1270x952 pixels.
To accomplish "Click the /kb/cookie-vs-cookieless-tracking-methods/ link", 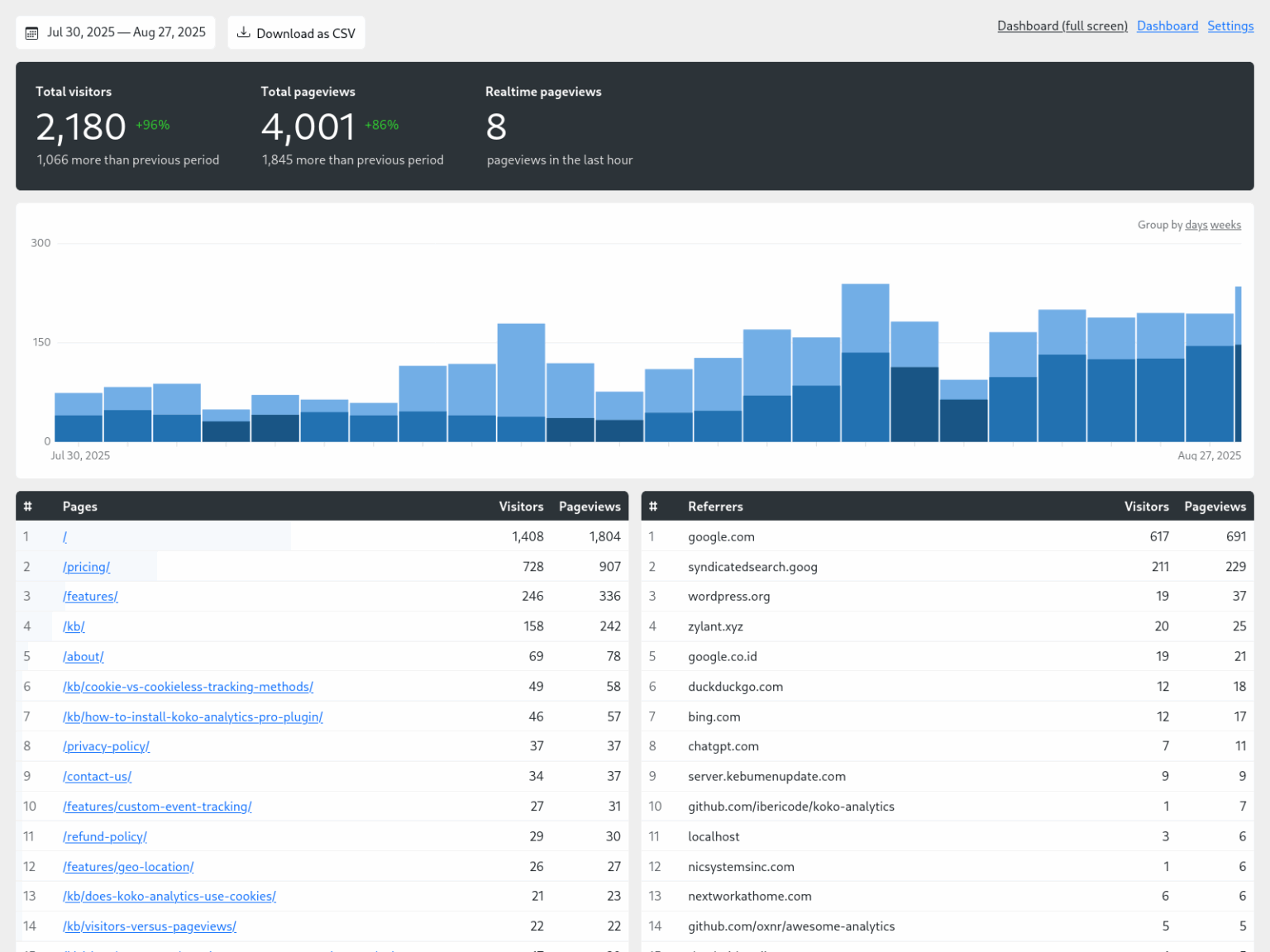I will [x=188, y=686].
